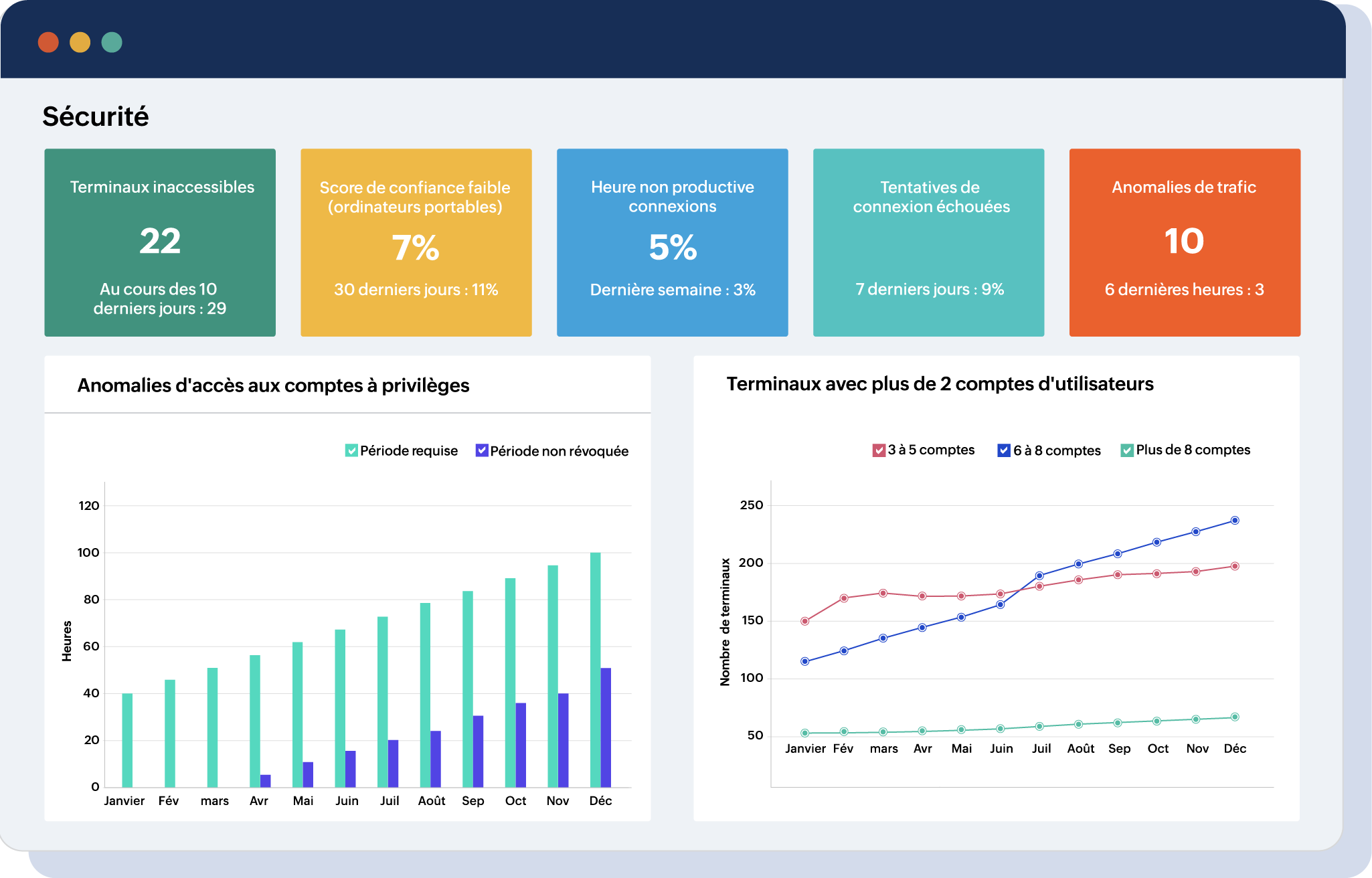1372x878 pixels.
Task: Click the green Déc data point
Action: 1235,717
